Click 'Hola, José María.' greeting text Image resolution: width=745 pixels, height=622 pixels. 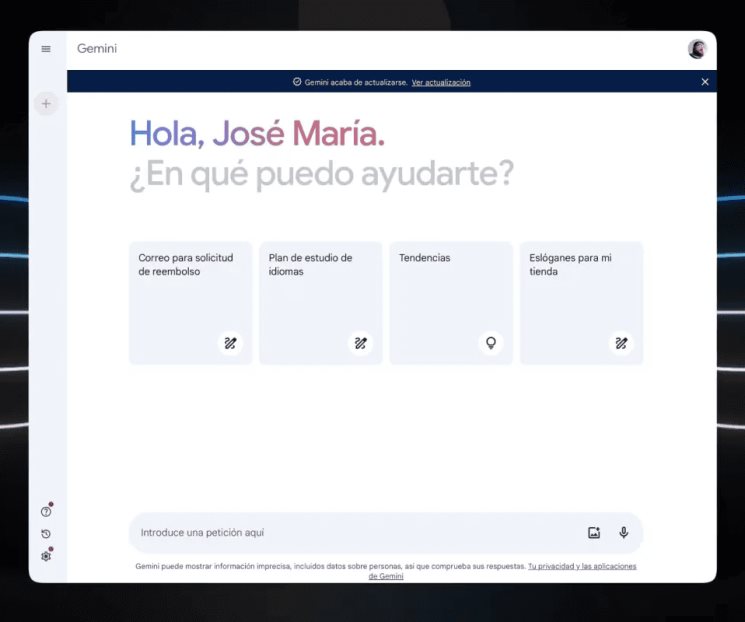[x=257, y=134]
